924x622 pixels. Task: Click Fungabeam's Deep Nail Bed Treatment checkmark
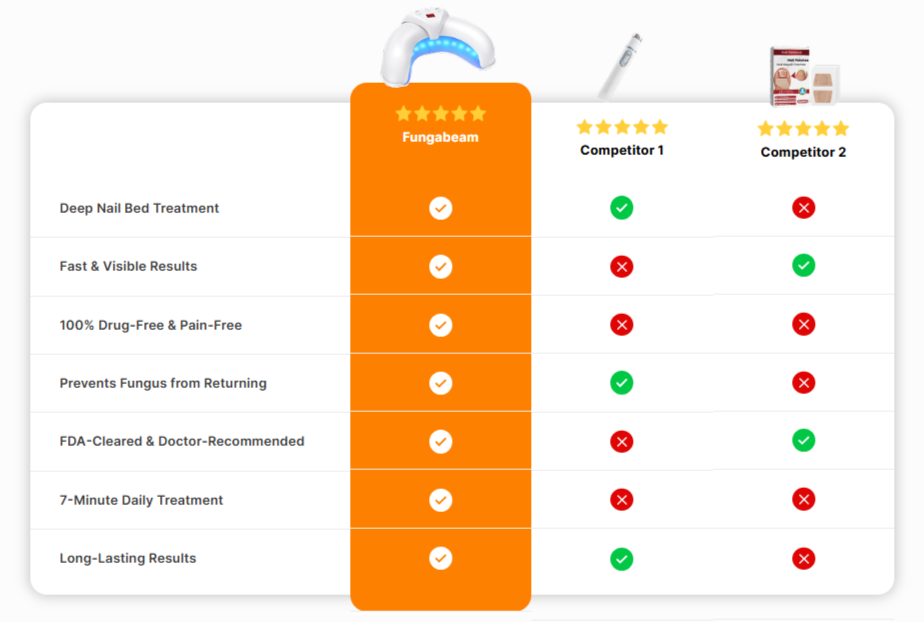440,208
